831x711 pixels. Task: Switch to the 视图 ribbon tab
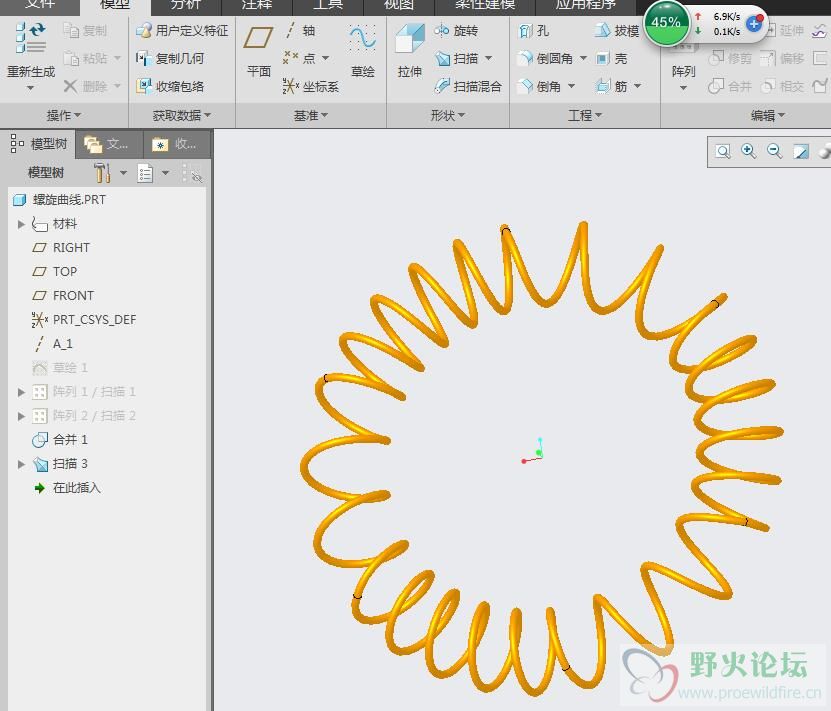(x=399, y=5)
